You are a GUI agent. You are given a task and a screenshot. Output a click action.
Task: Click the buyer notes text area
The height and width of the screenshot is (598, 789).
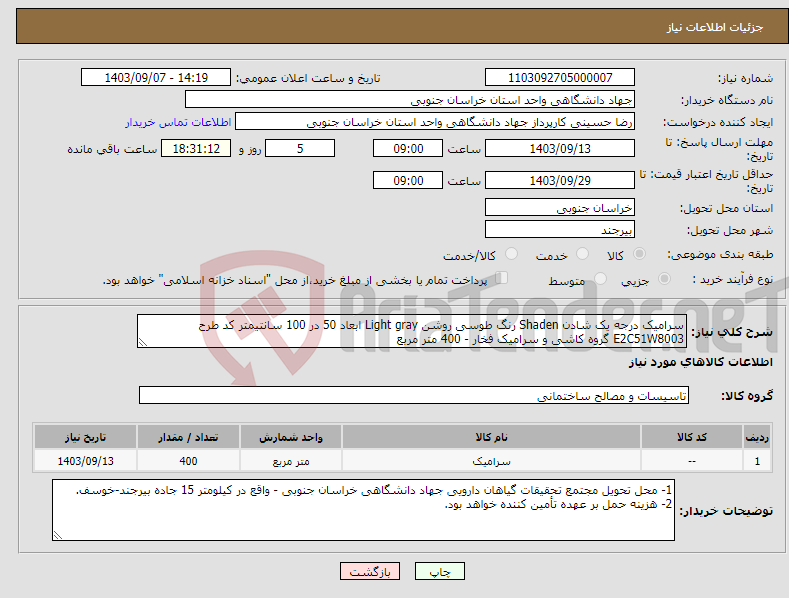coord(363,510)
